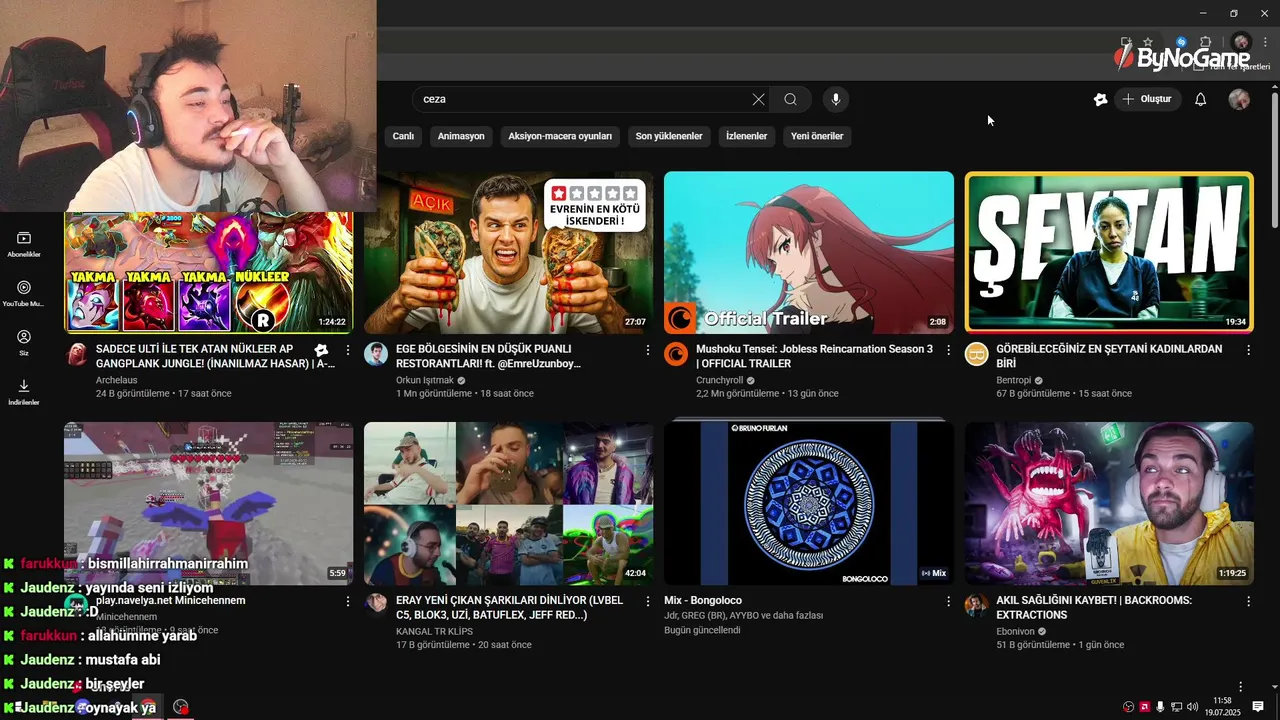Select the Yeni öneriler chip
This screenshot has height=720, width=1280.
coord(817,136)
